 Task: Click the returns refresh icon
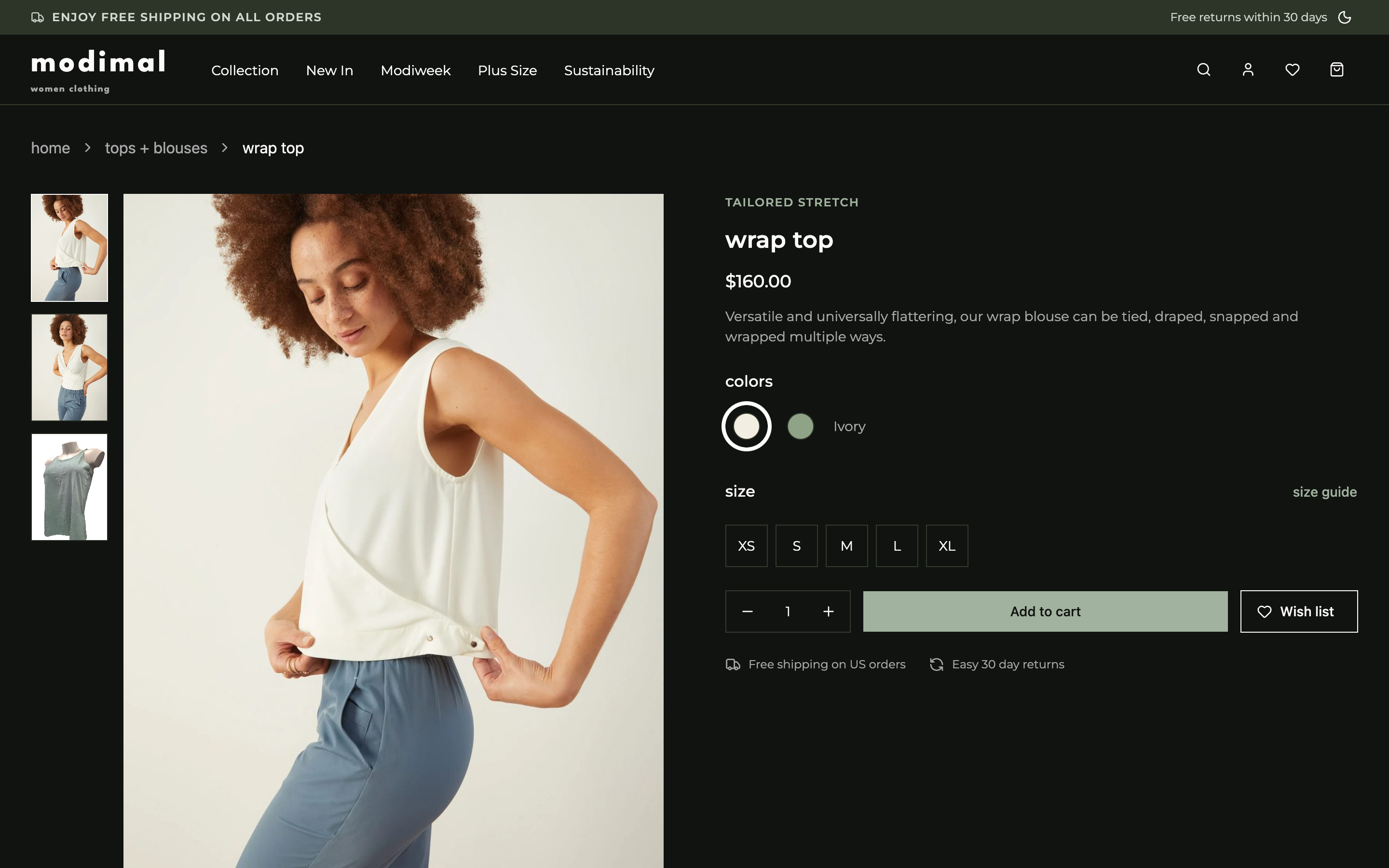(x=937, y=664)
